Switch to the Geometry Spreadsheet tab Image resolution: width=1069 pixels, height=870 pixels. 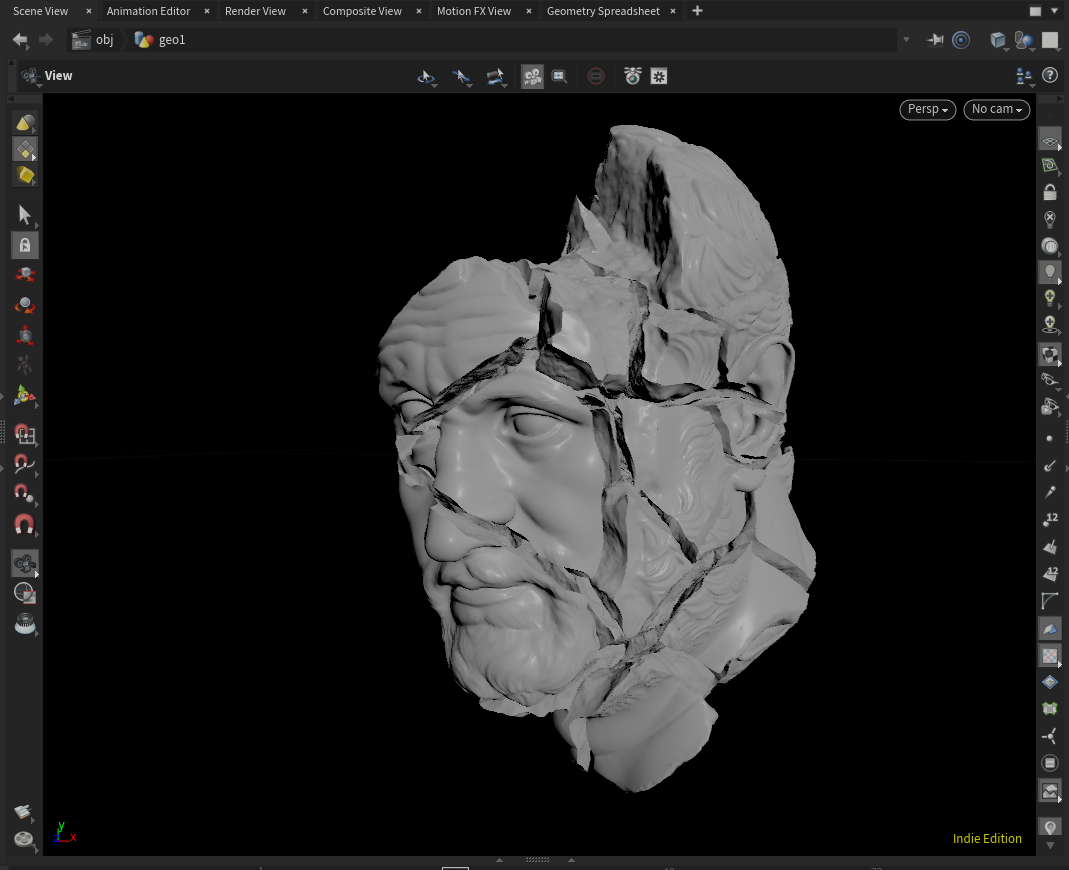click(x=602, y=11)
